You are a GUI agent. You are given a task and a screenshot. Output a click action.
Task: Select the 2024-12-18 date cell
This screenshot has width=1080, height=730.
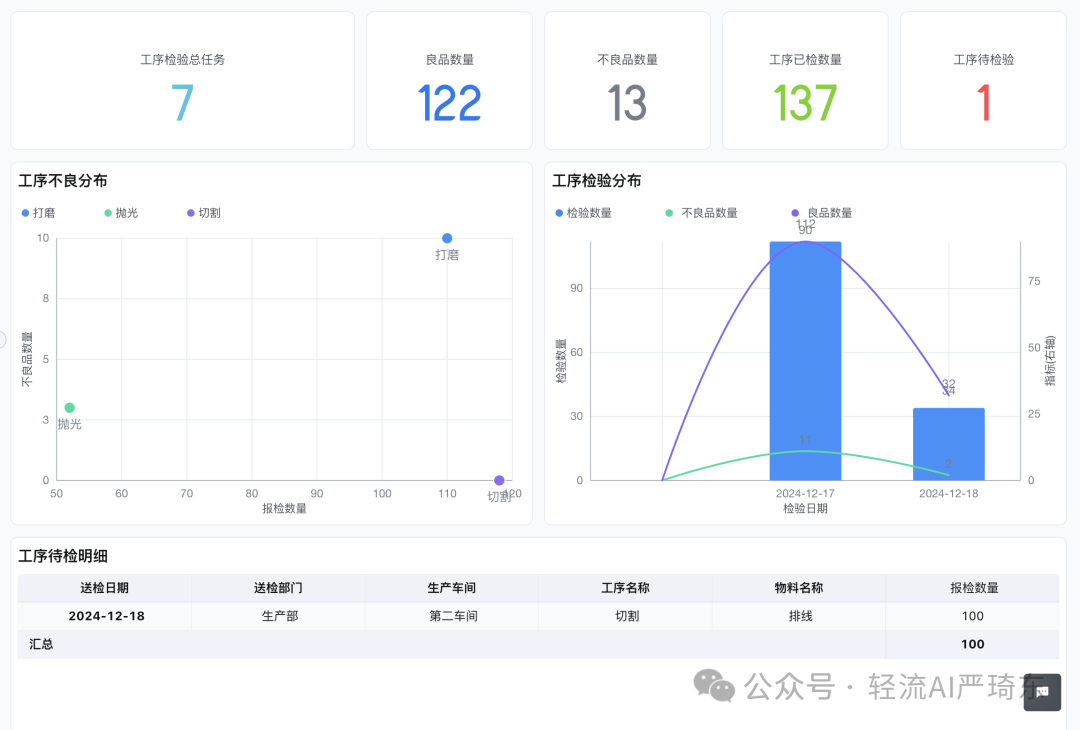pyautogui.click(x=106, y=616)
